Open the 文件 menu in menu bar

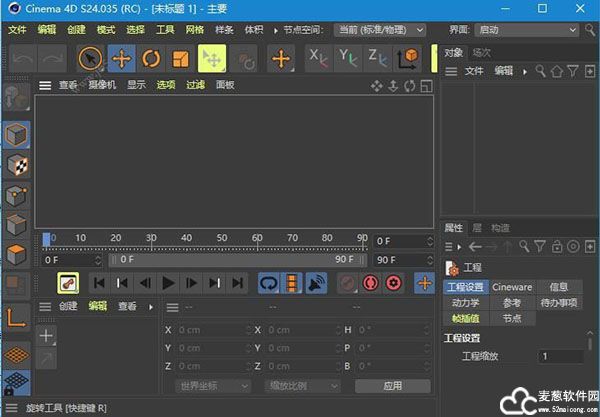(17, 30)
